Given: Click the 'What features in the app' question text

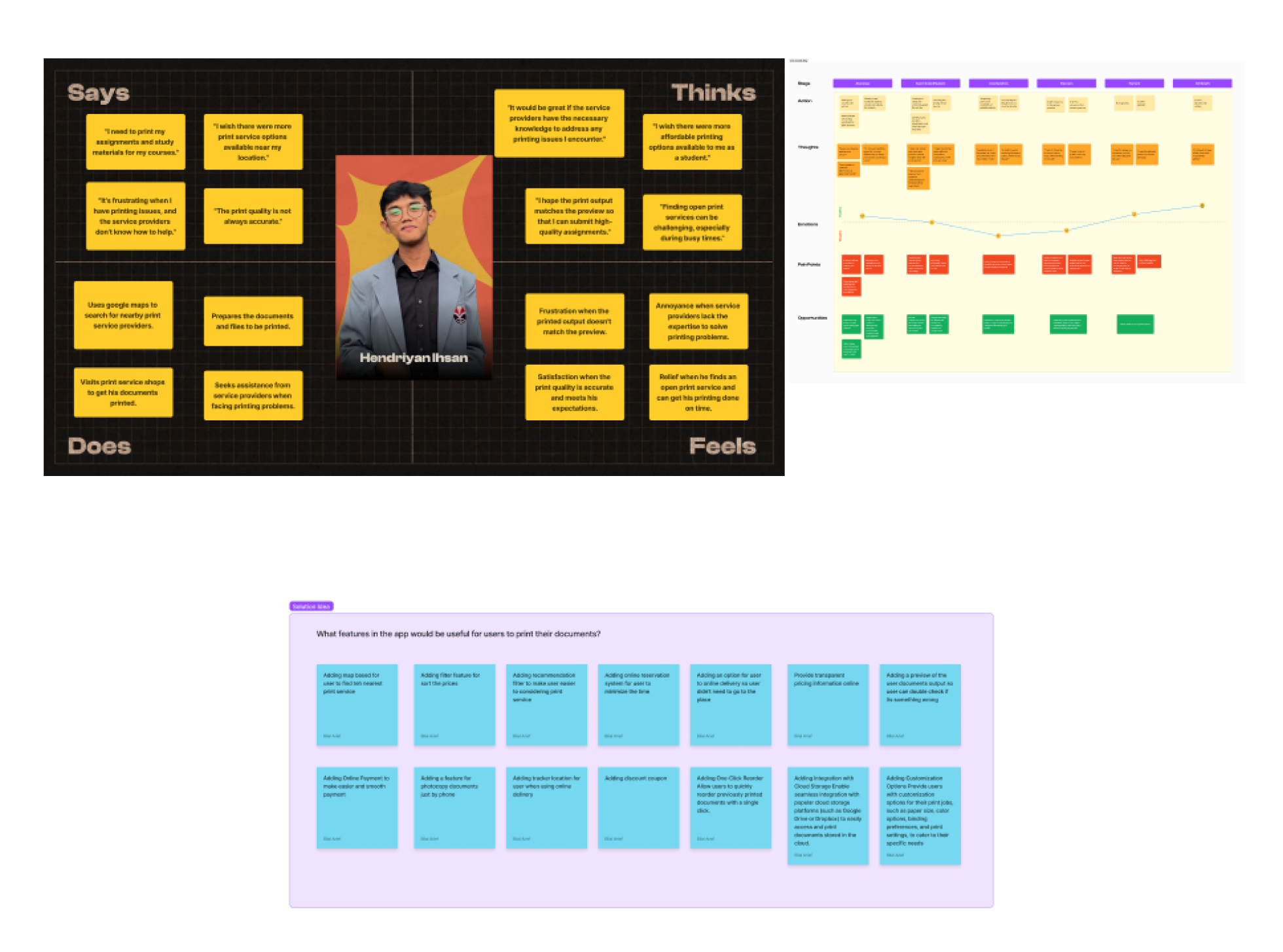Looking at the screenshot, I should [458, 634].
